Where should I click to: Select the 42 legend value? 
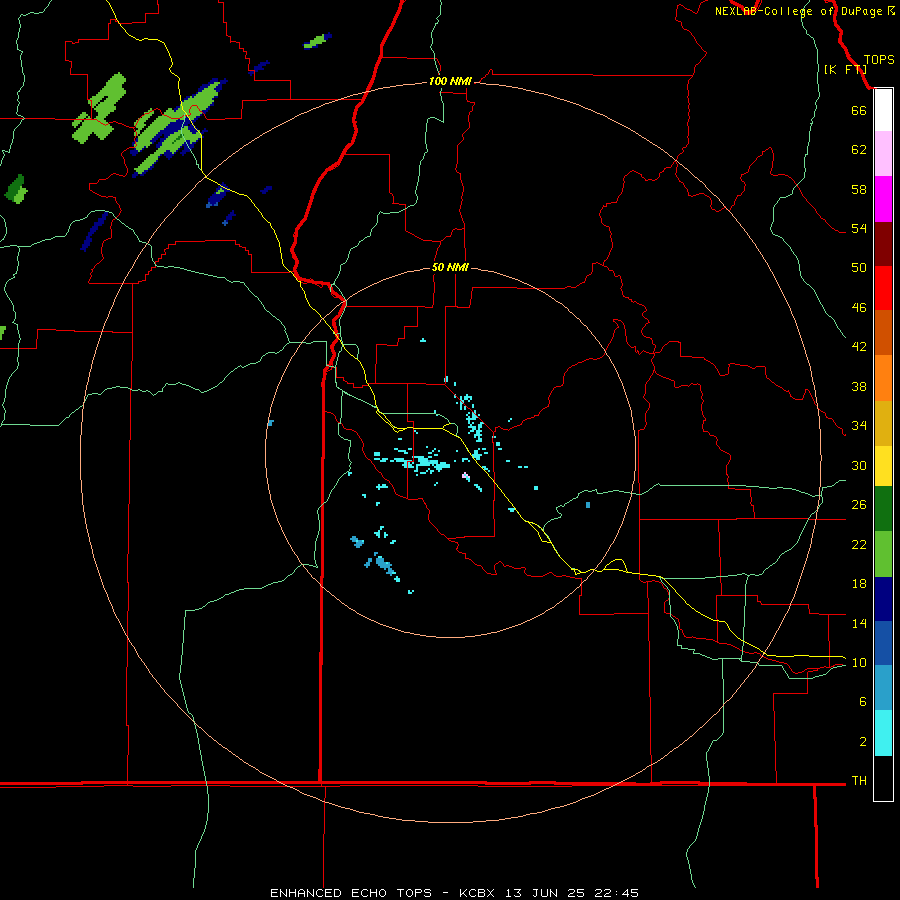[x=859, y=347]
